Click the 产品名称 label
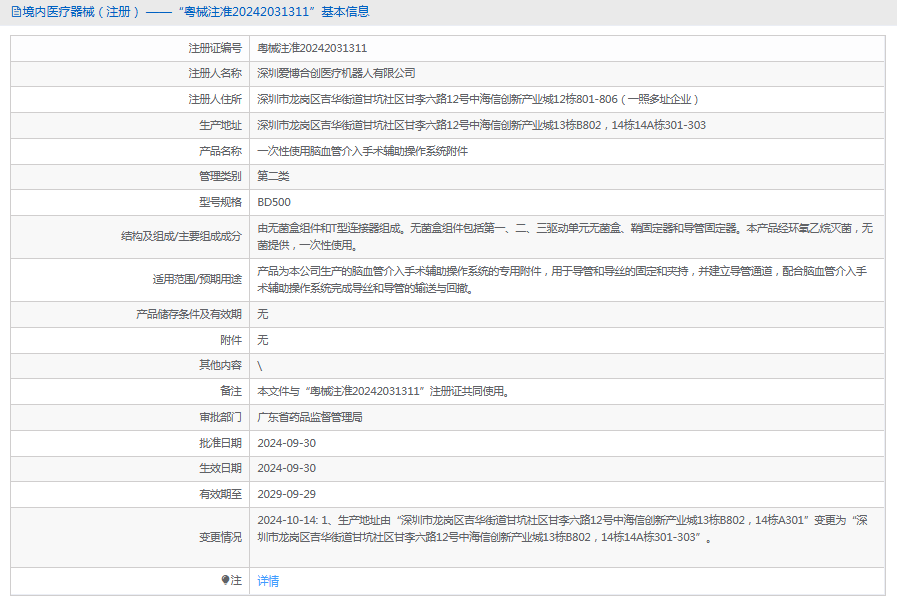This screenshot has height=604, width=897. click(x=220, y=151)
